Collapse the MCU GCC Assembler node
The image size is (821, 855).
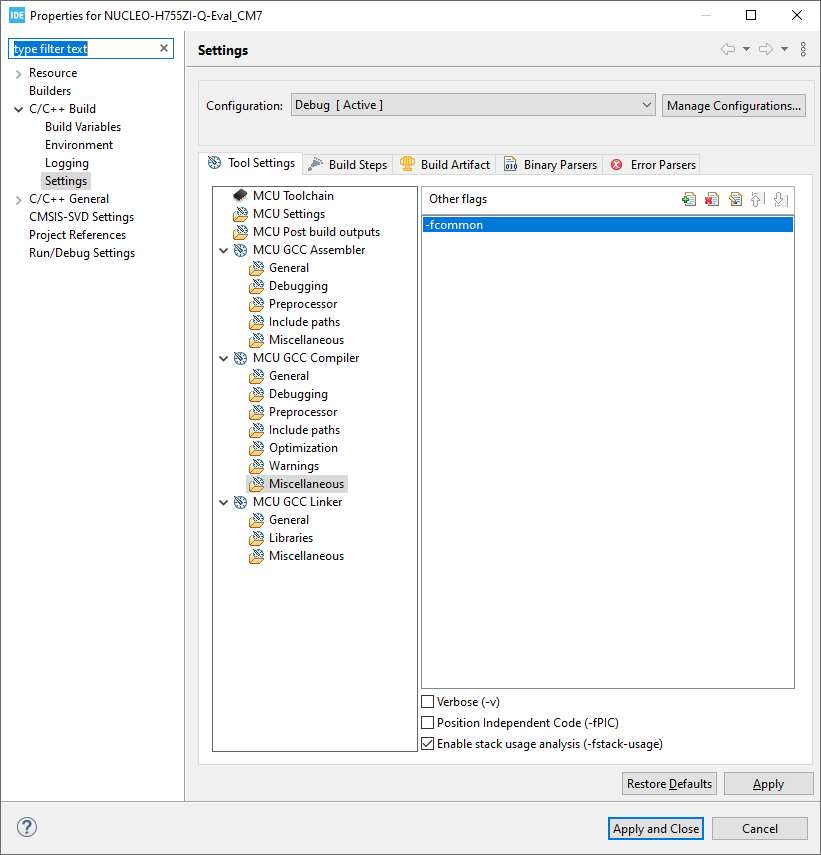[224, 250]
